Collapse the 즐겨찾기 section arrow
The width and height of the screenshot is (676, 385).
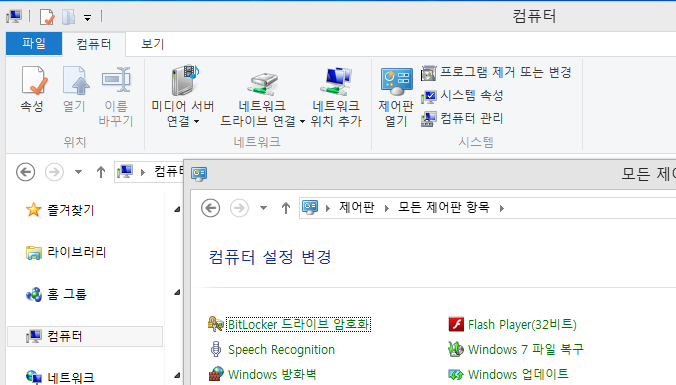[x=177, y=210]
